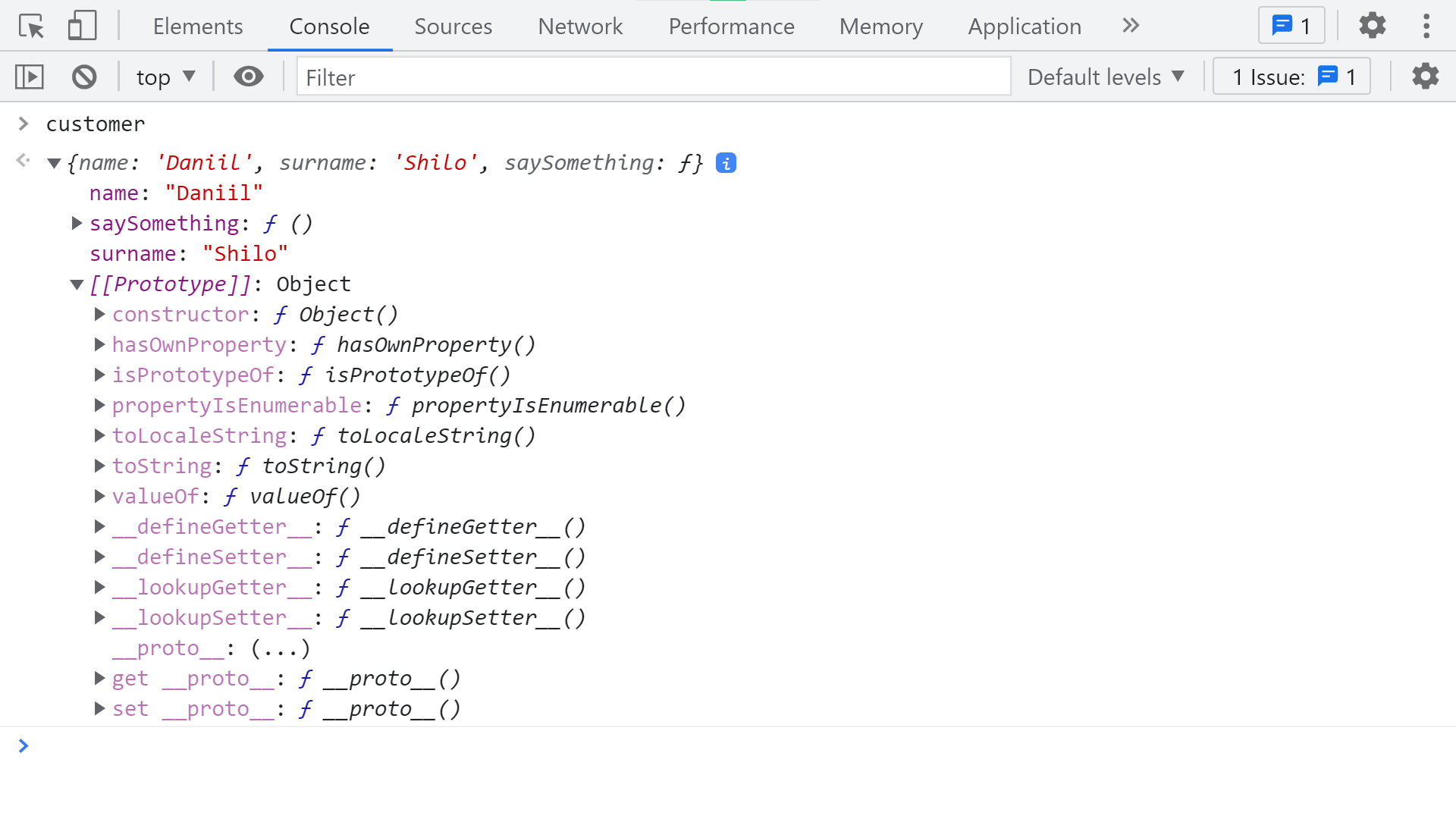Invoke the __proto__ getter ellipsis
The width and height of the screenshot is (1456, 819).
(x=280, y=648)
